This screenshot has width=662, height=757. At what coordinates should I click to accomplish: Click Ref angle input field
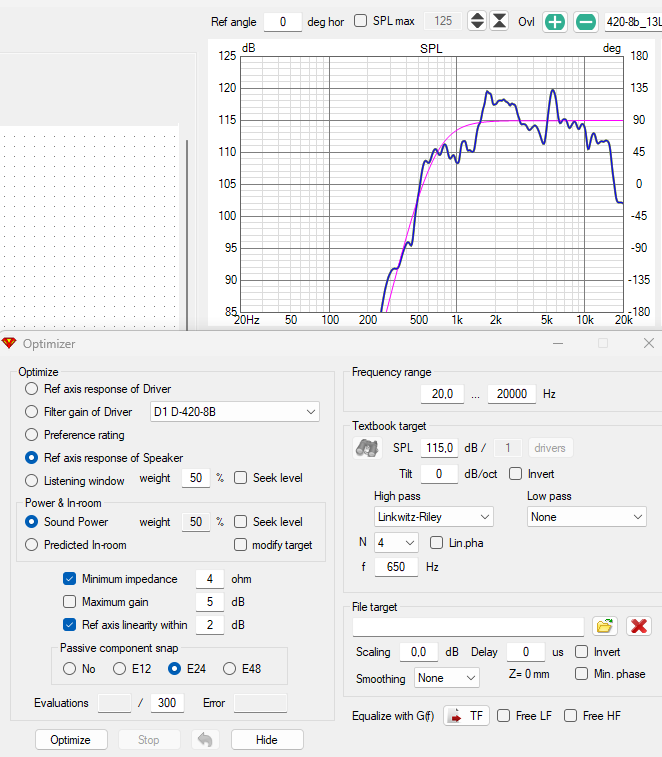(x=283, y=22)
